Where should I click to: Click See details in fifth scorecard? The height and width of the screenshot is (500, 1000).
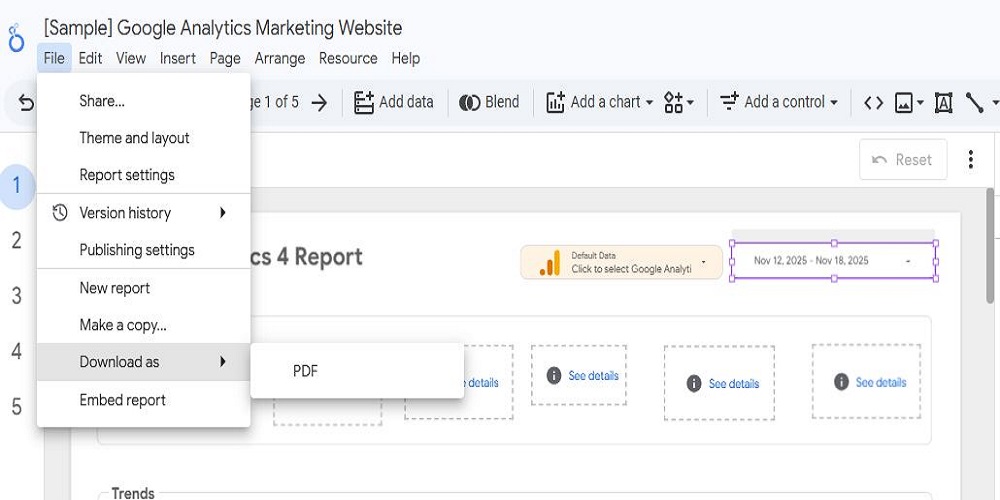[881, 382]
